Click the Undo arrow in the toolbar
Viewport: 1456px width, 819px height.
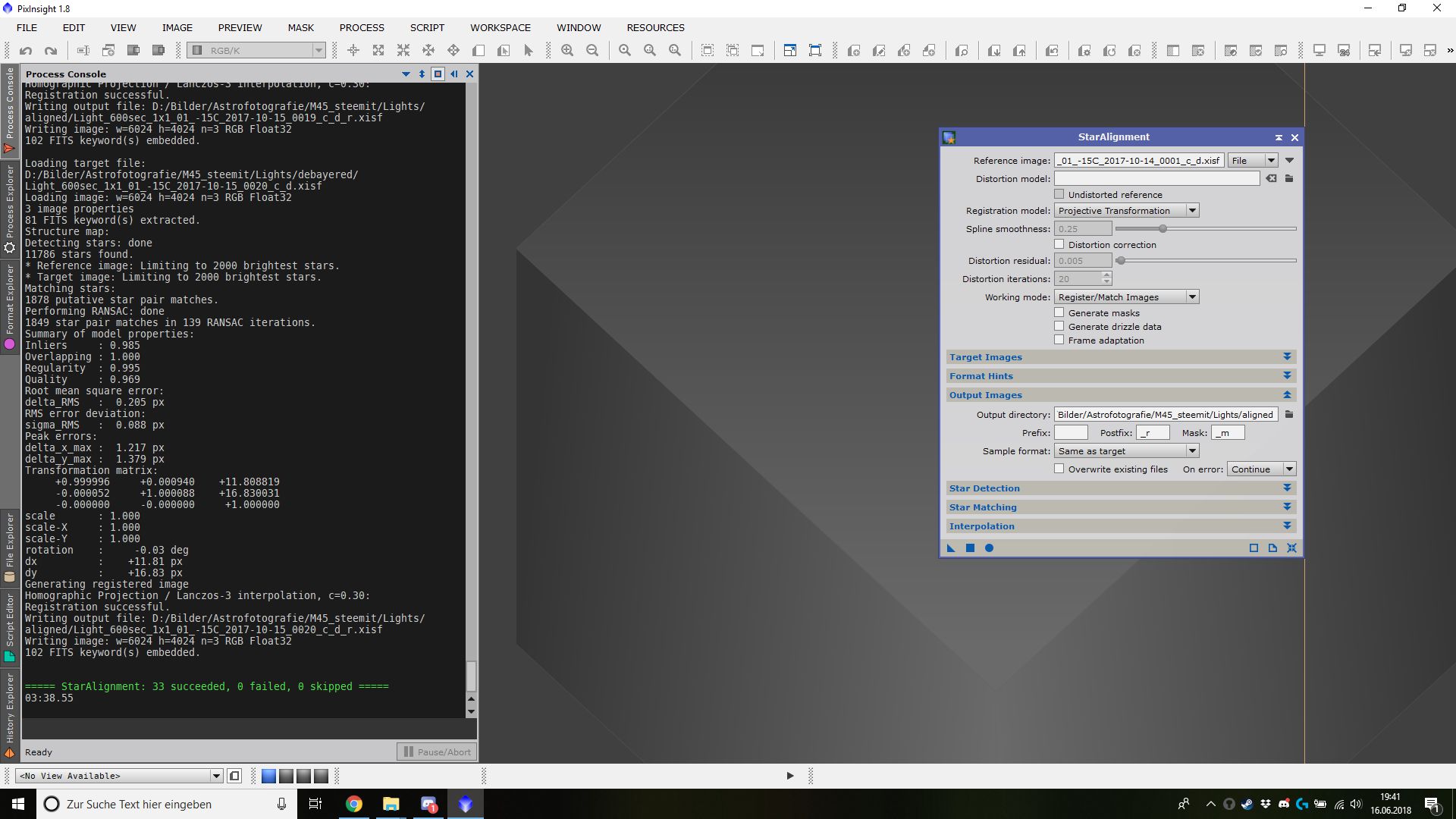26,51
